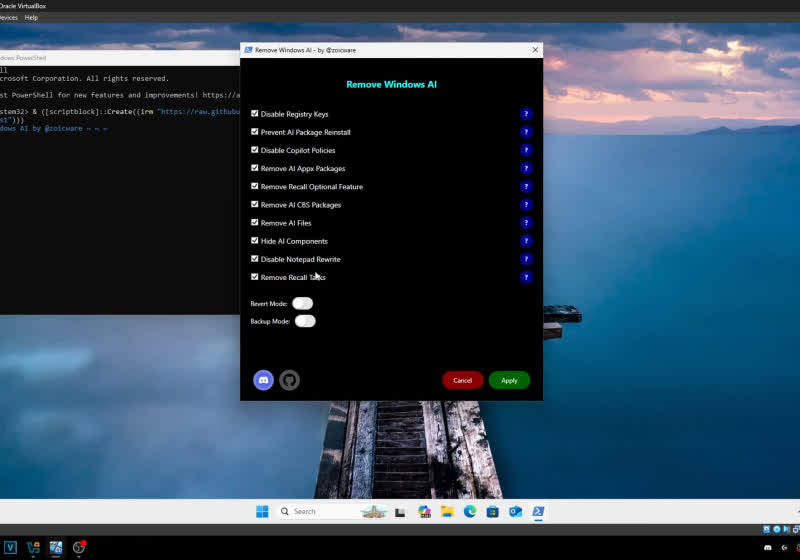Enable the Revert Mode toggle
The height and width of the screenshot is (560, 800).
302,303
